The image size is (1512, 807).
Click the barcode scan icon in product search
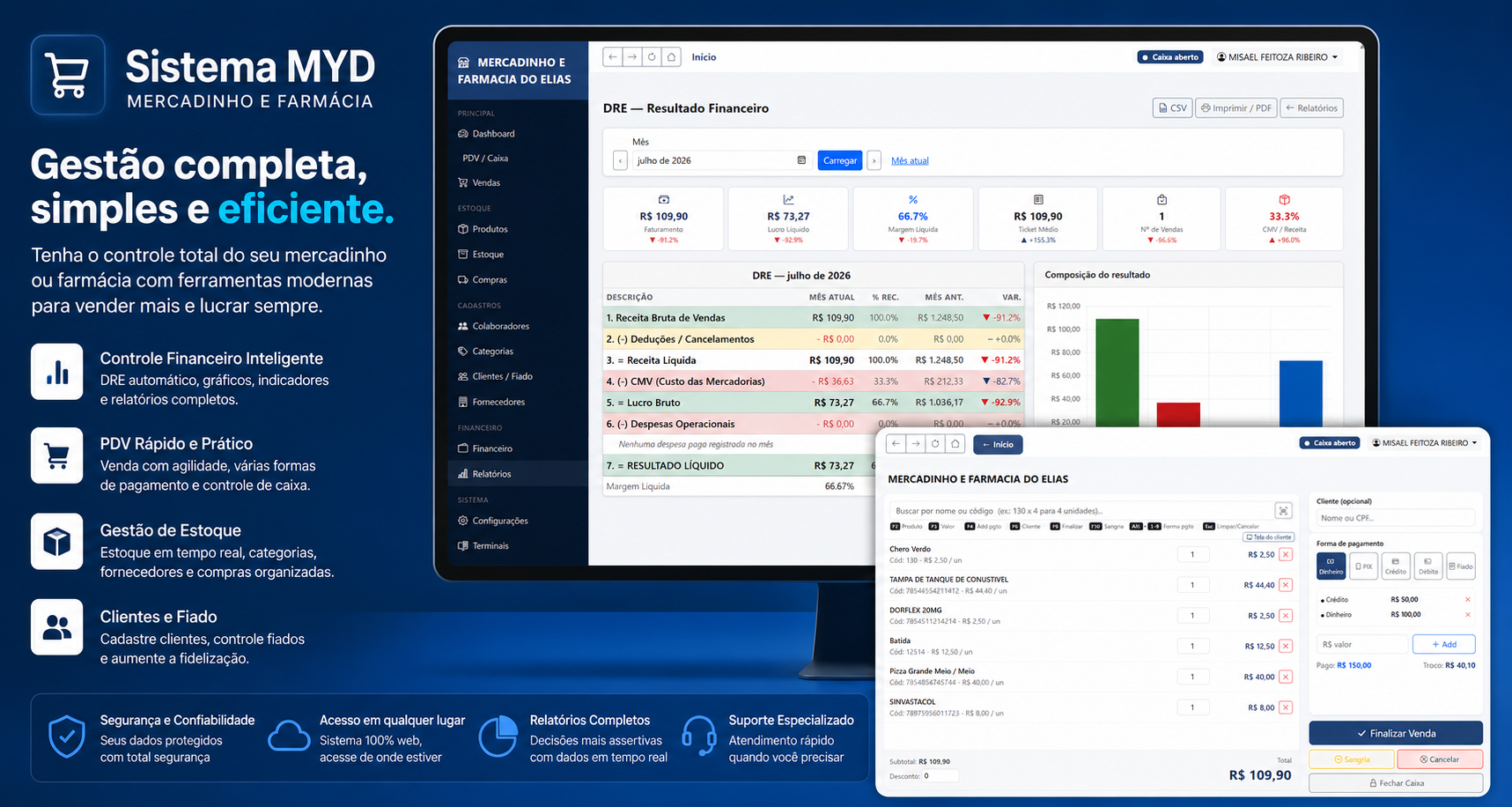[x=1284, y=511]
